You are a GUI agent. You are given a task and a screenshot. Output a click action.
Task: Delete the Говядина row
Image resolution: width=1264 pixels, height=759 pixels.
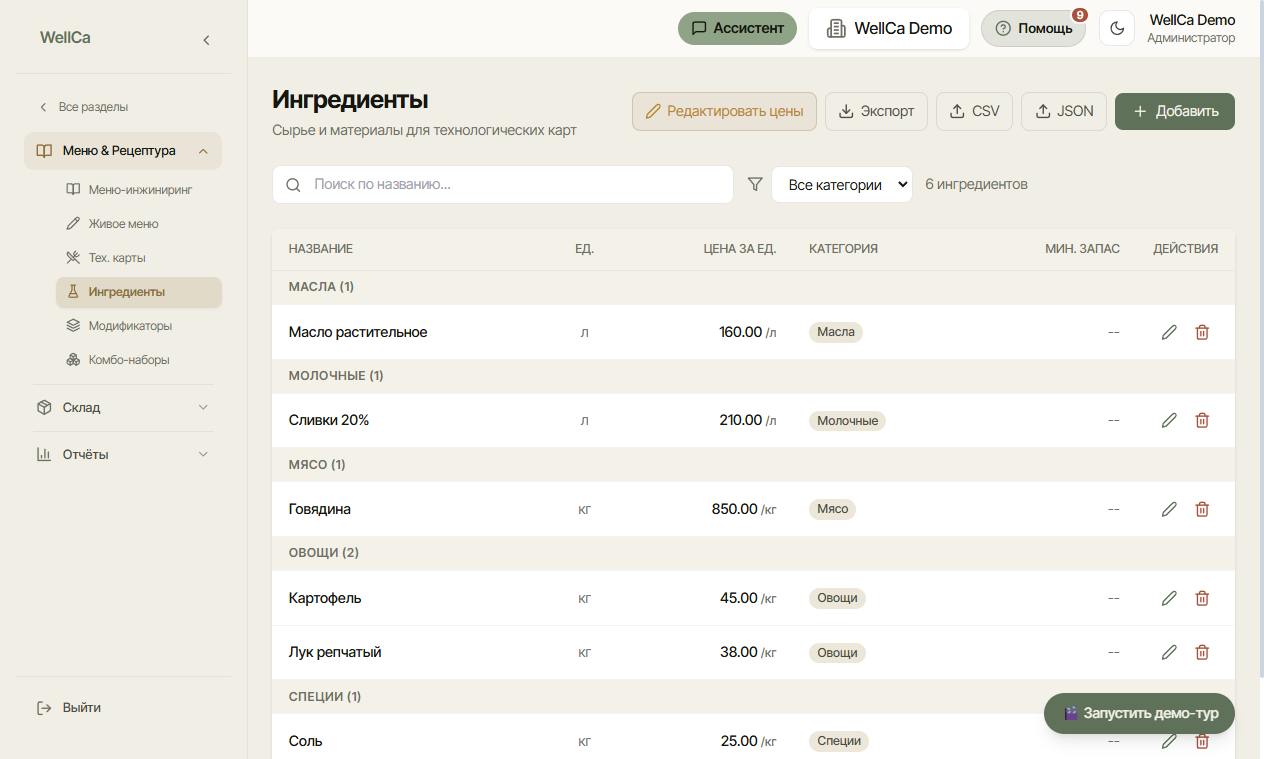tap(1202, 509)
